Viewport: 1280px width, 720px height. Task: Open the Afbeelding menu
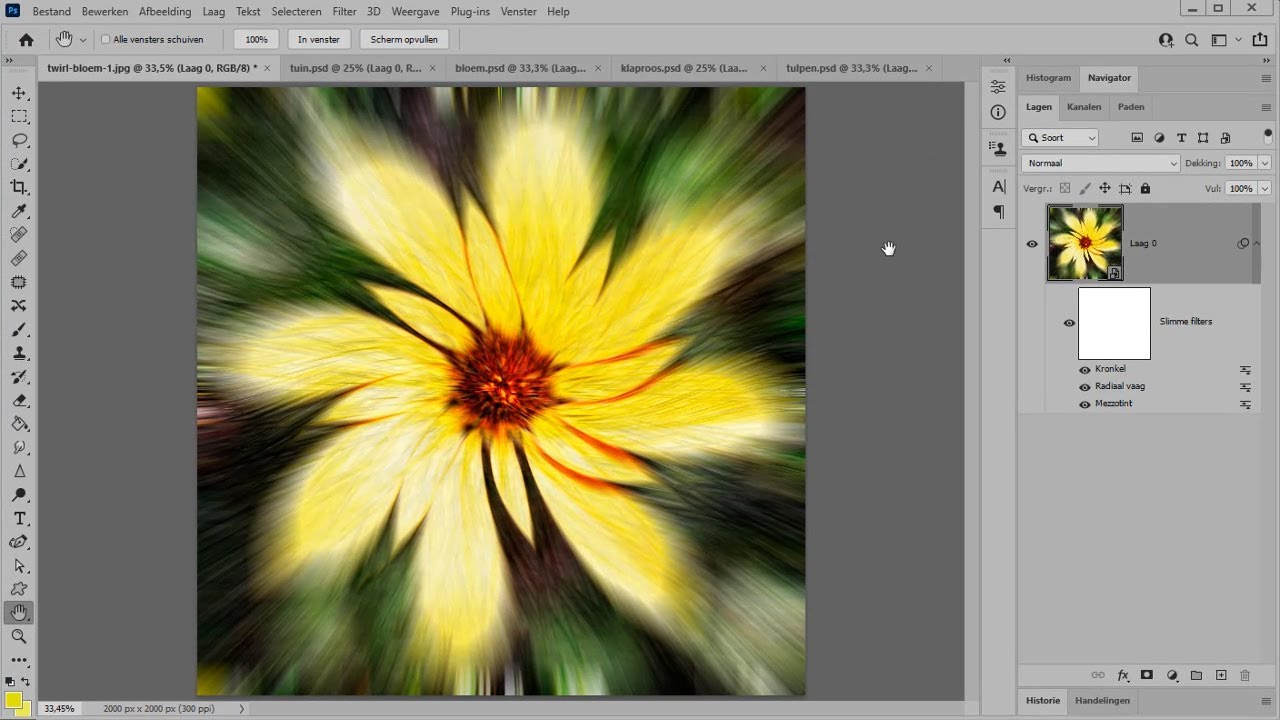tap(165, 11)
